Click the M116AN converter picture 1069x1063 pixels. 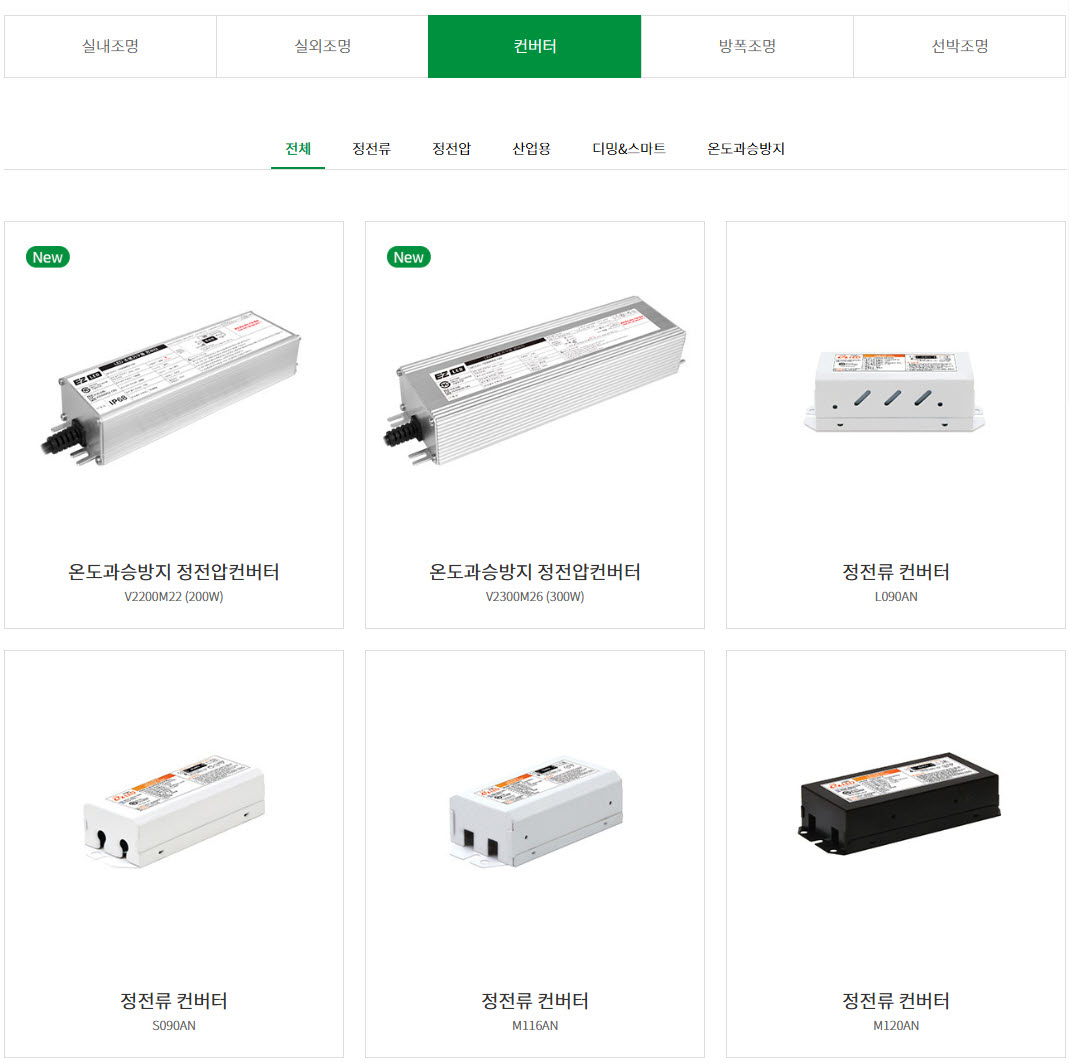coord(536,811)
